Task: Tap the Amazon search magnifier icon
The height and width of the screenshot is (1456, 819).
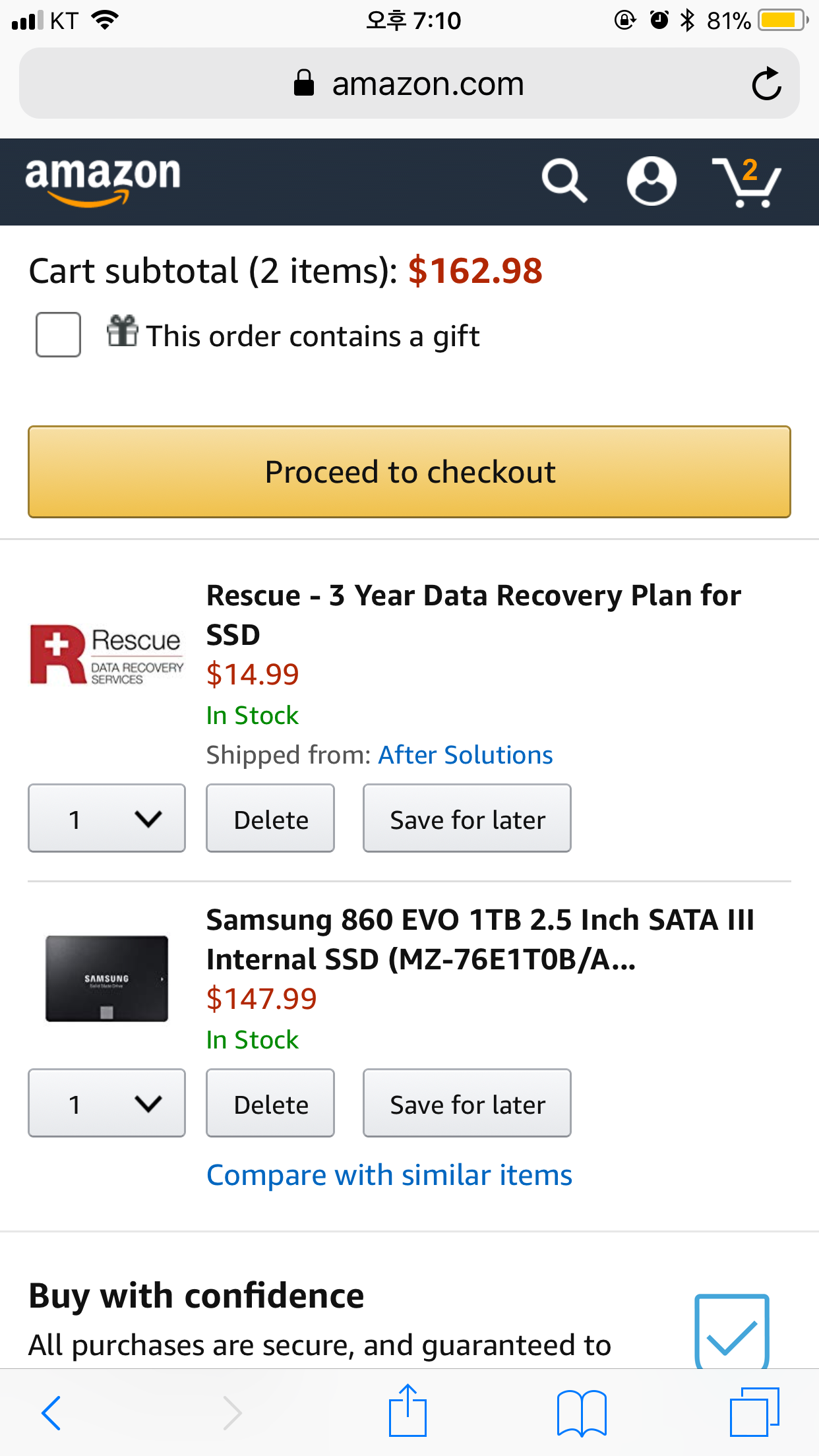Action: pyautogui.click(x=564, y=181)
